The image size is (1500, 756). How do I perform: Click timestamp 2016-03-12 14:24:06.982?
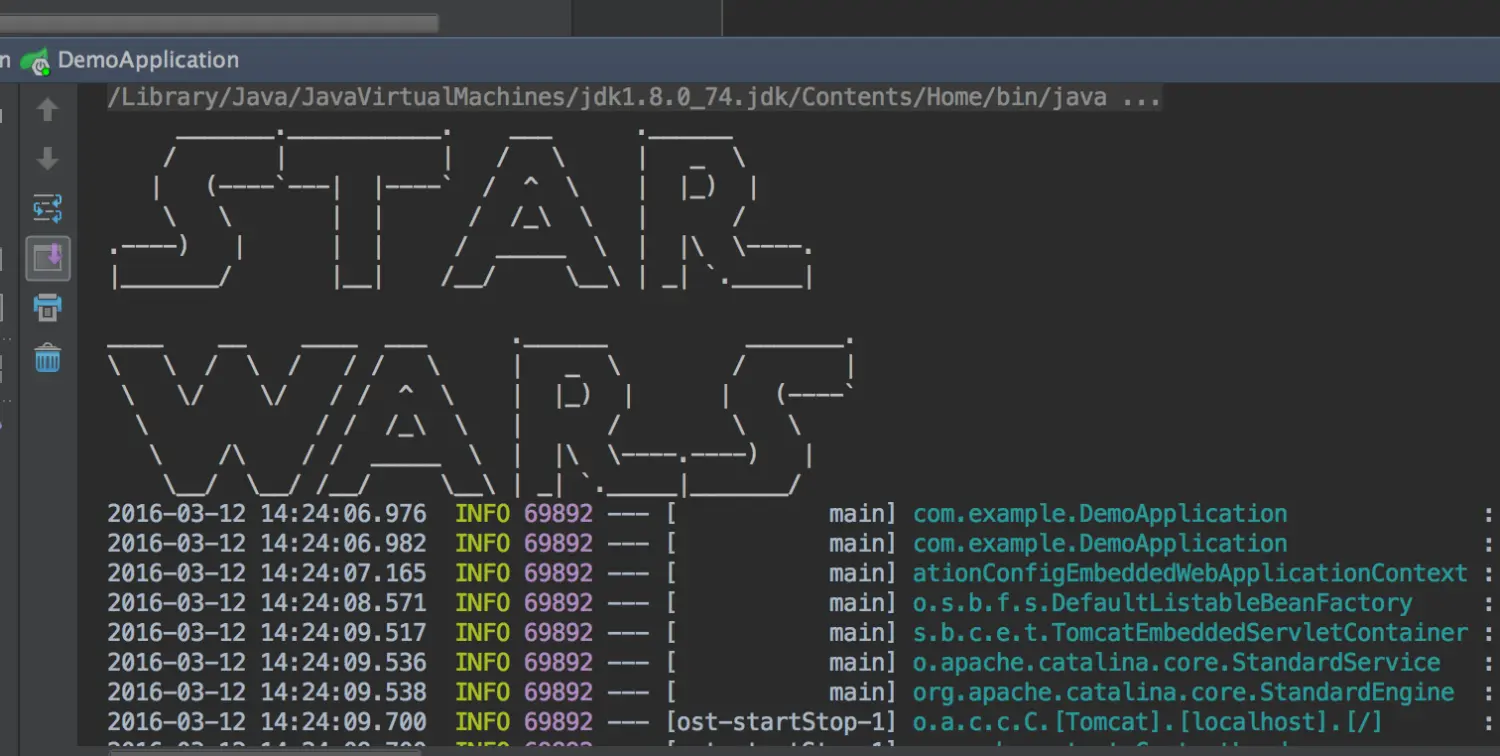coord(267,544)
